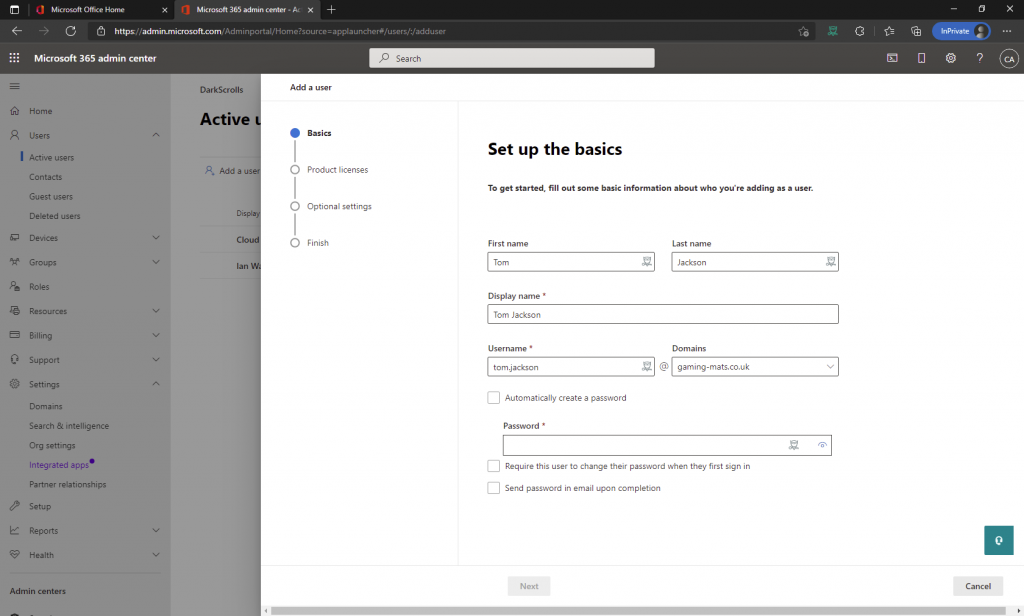Open Active users nav item
Screen dimensions: 1024x616
coord(52,157)
